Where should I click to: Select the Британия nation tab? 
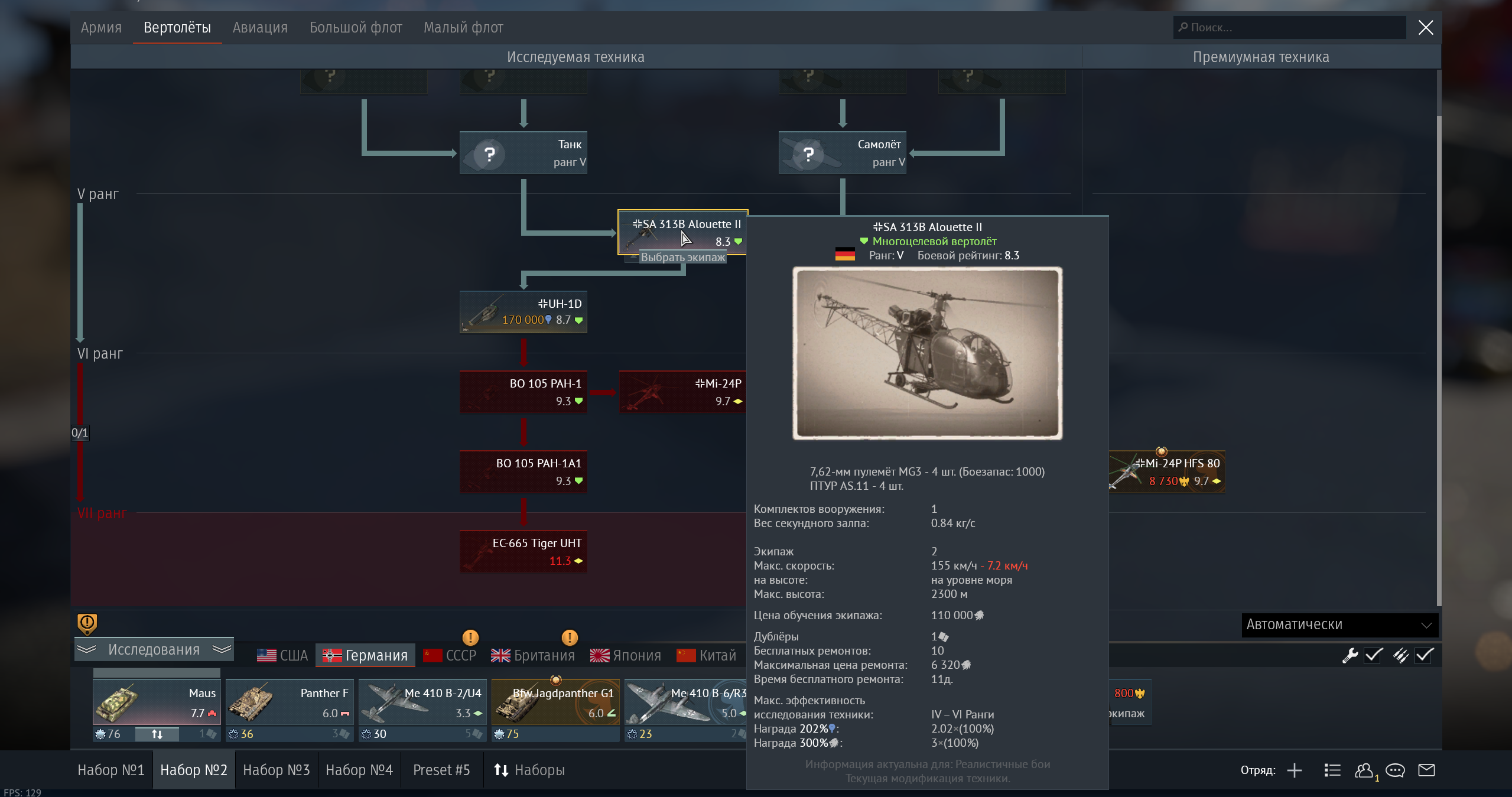[x=533, y=655]
